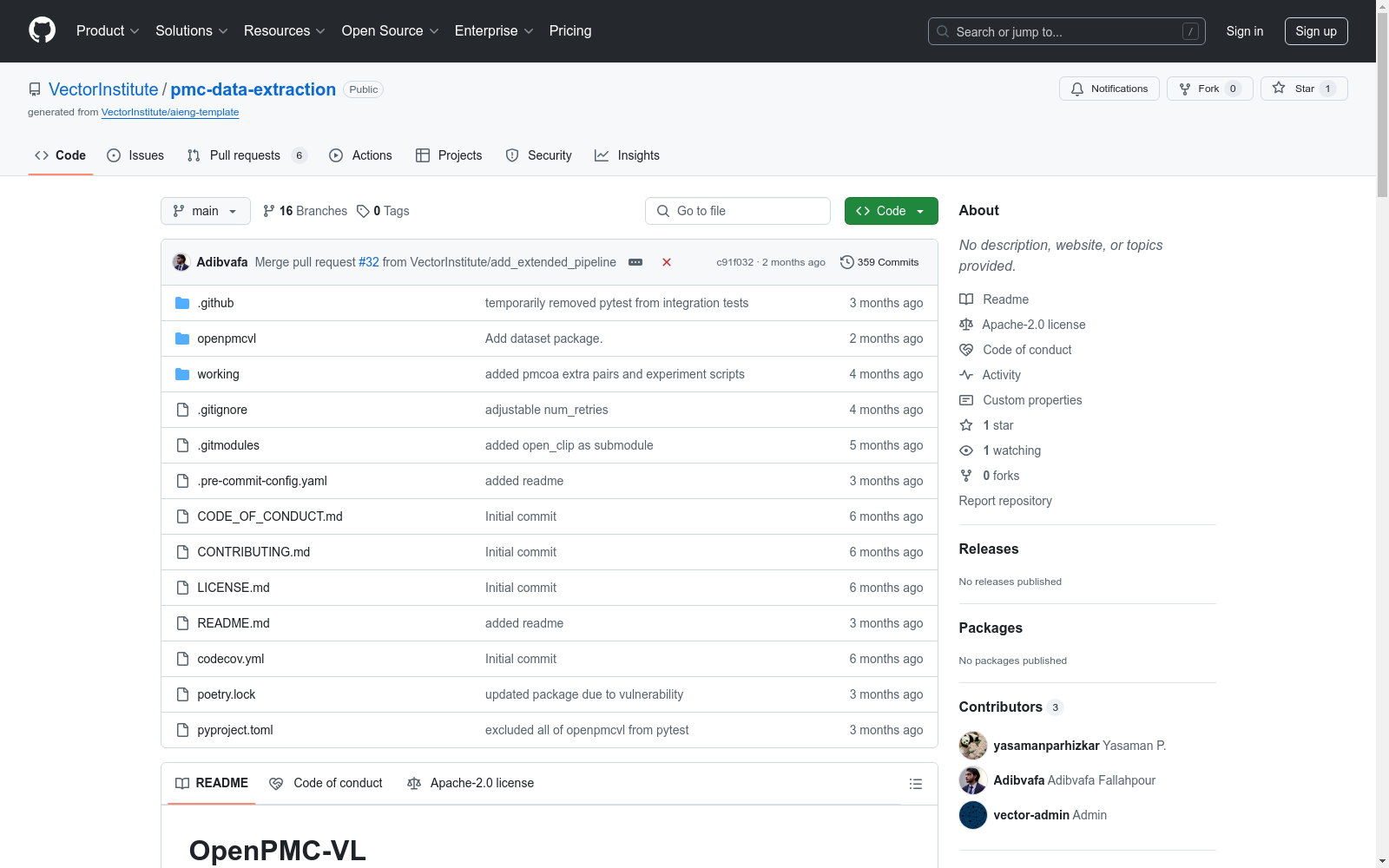Open the Product menu

108,31
